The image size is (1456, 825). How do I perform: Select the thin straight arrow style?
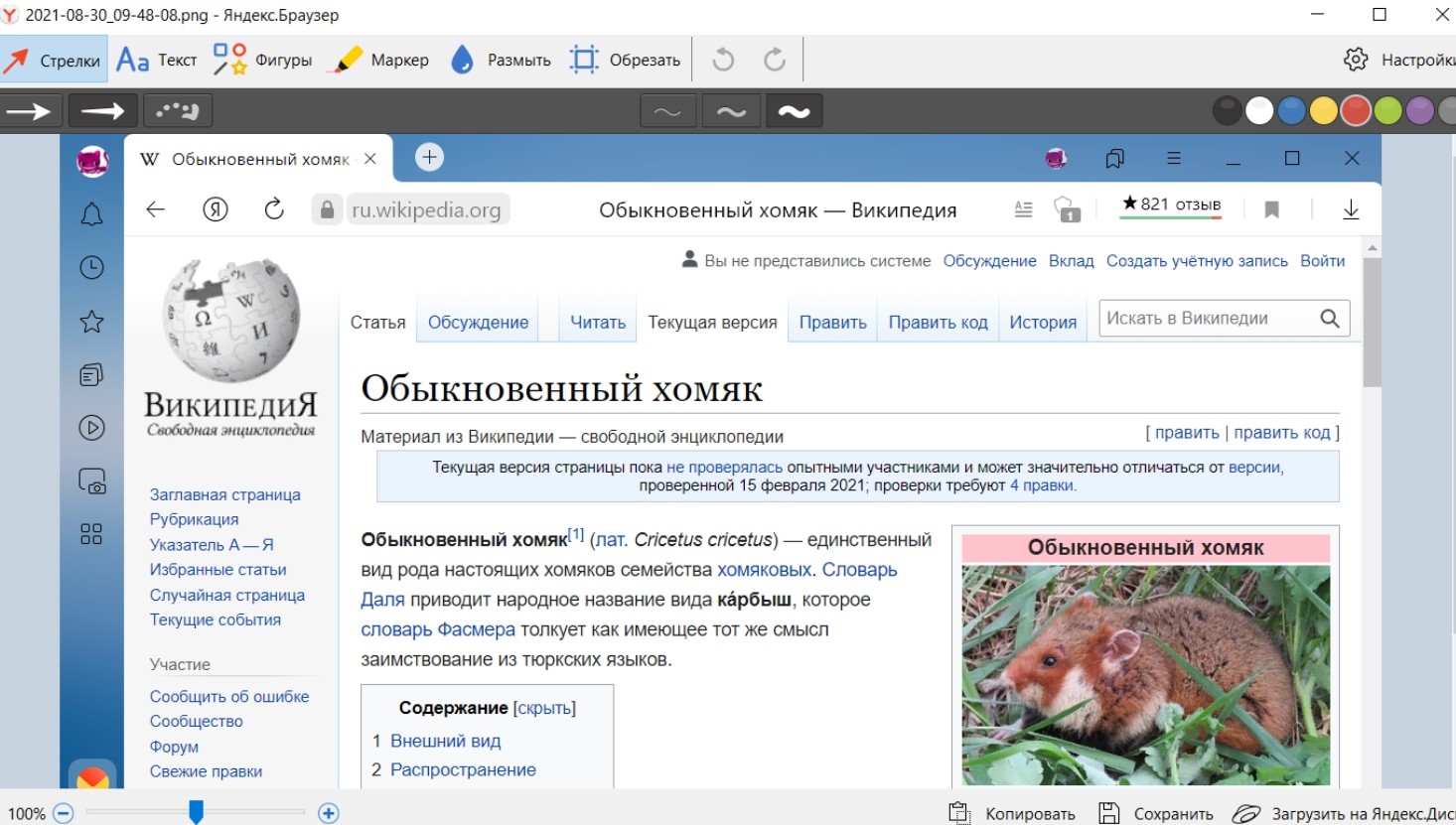(x=31, y=111)
